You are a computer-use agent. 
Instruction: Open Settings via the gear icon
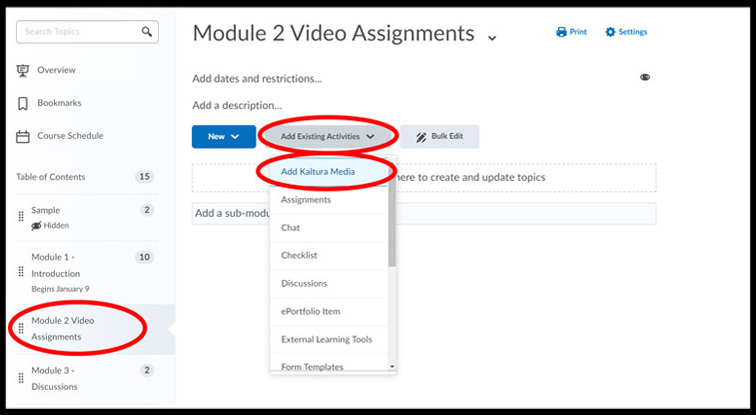(610, 32)
